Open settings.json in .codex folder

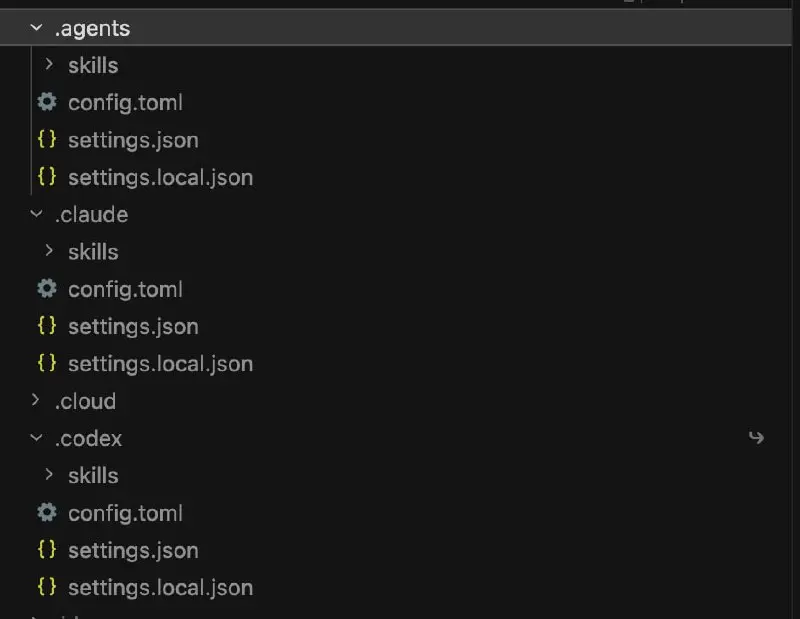pos(133,551)
